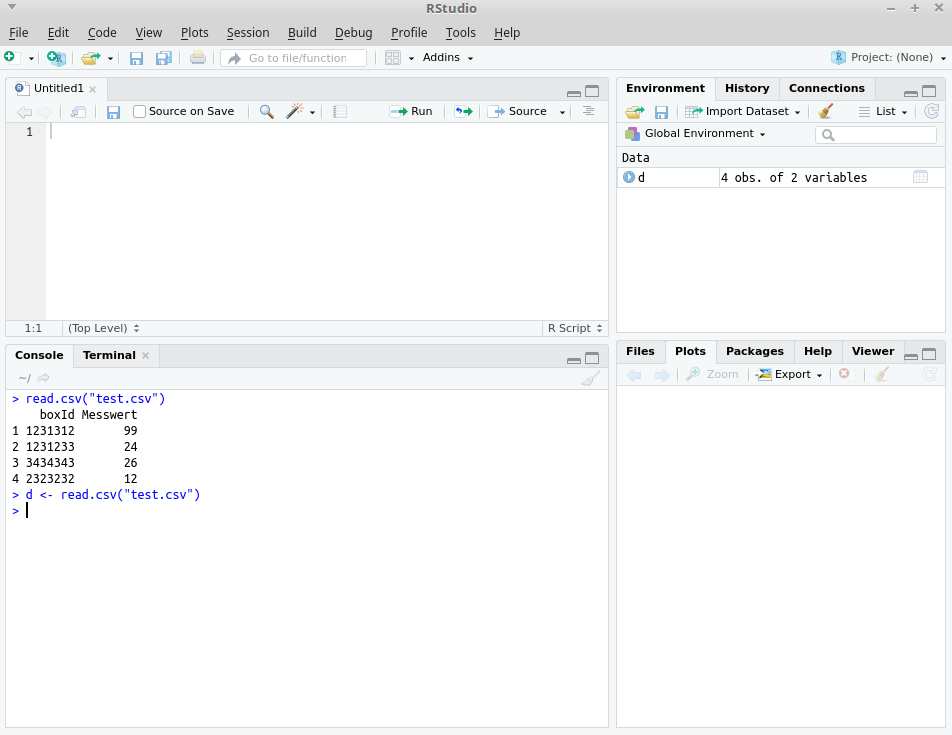Open the (Top Level) scope selector
The height and width of the screenshot is (735, 952).
coord(103,328)
